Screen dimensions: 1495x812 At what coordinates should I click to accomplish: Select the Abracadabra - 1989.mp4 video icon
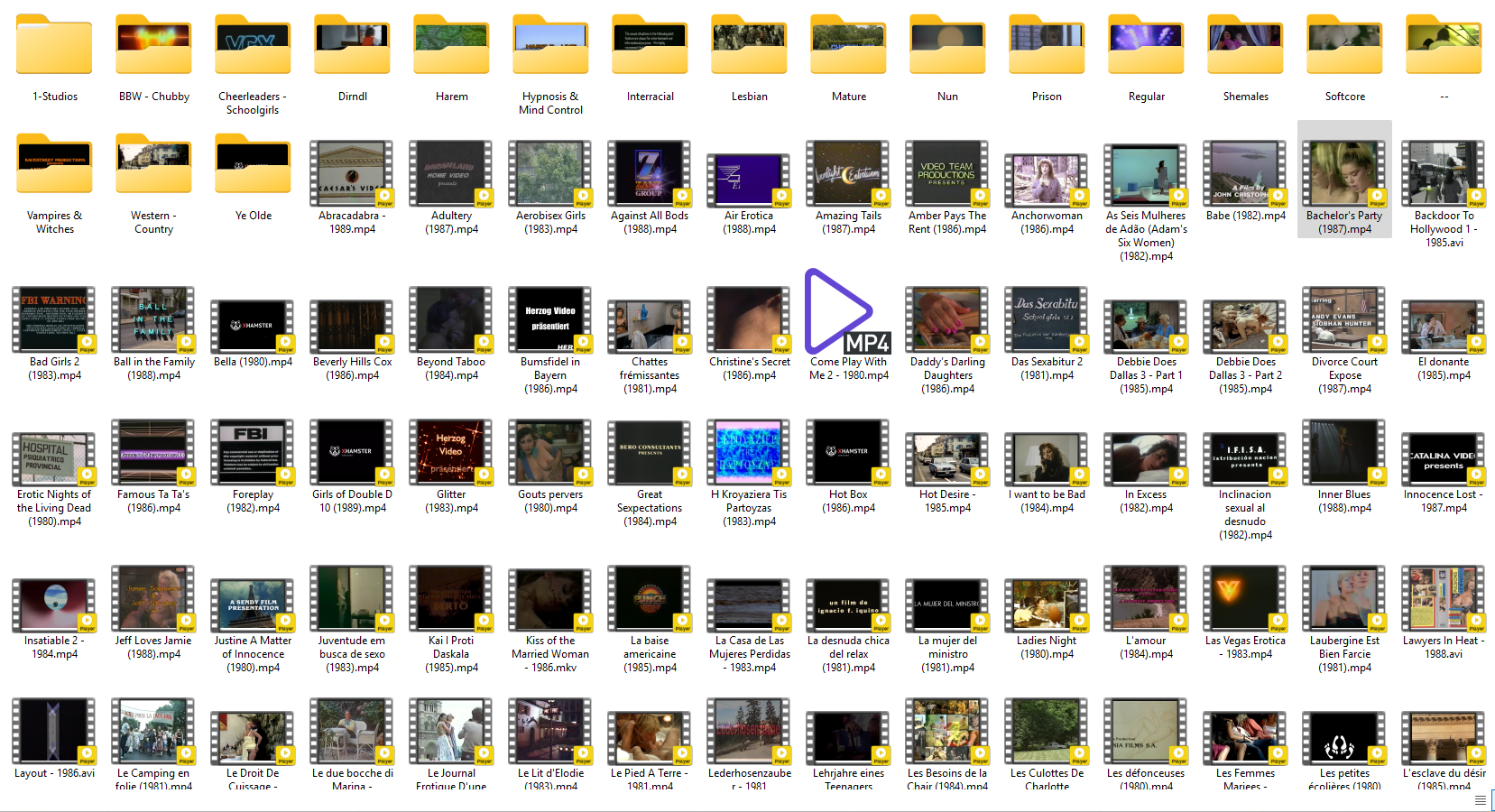352,174
